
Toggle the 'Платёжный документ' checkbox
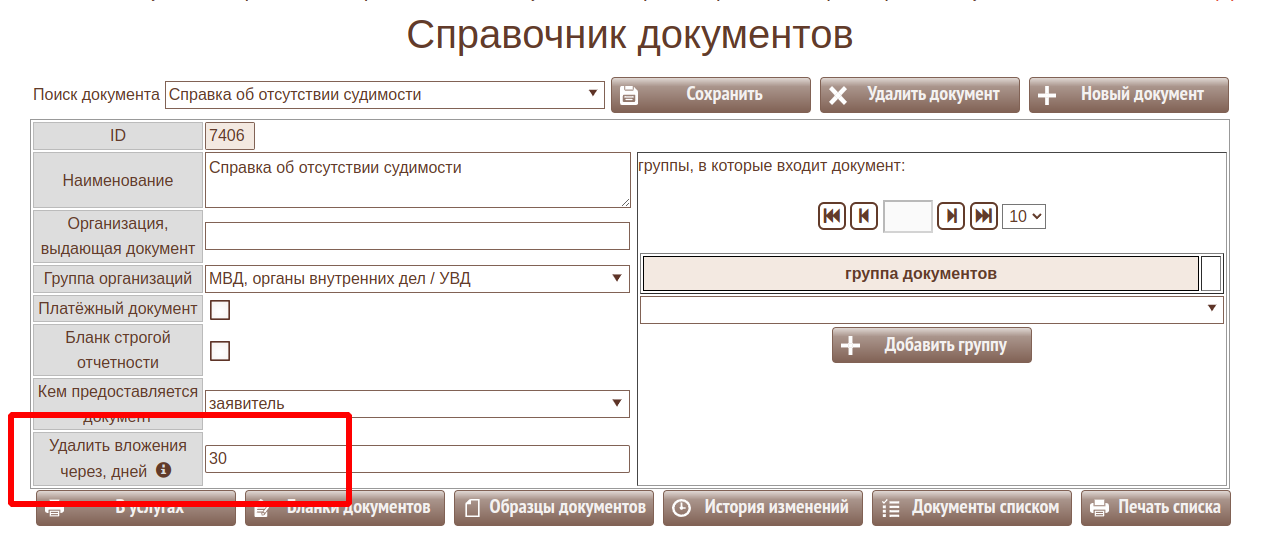pos(220,310)
